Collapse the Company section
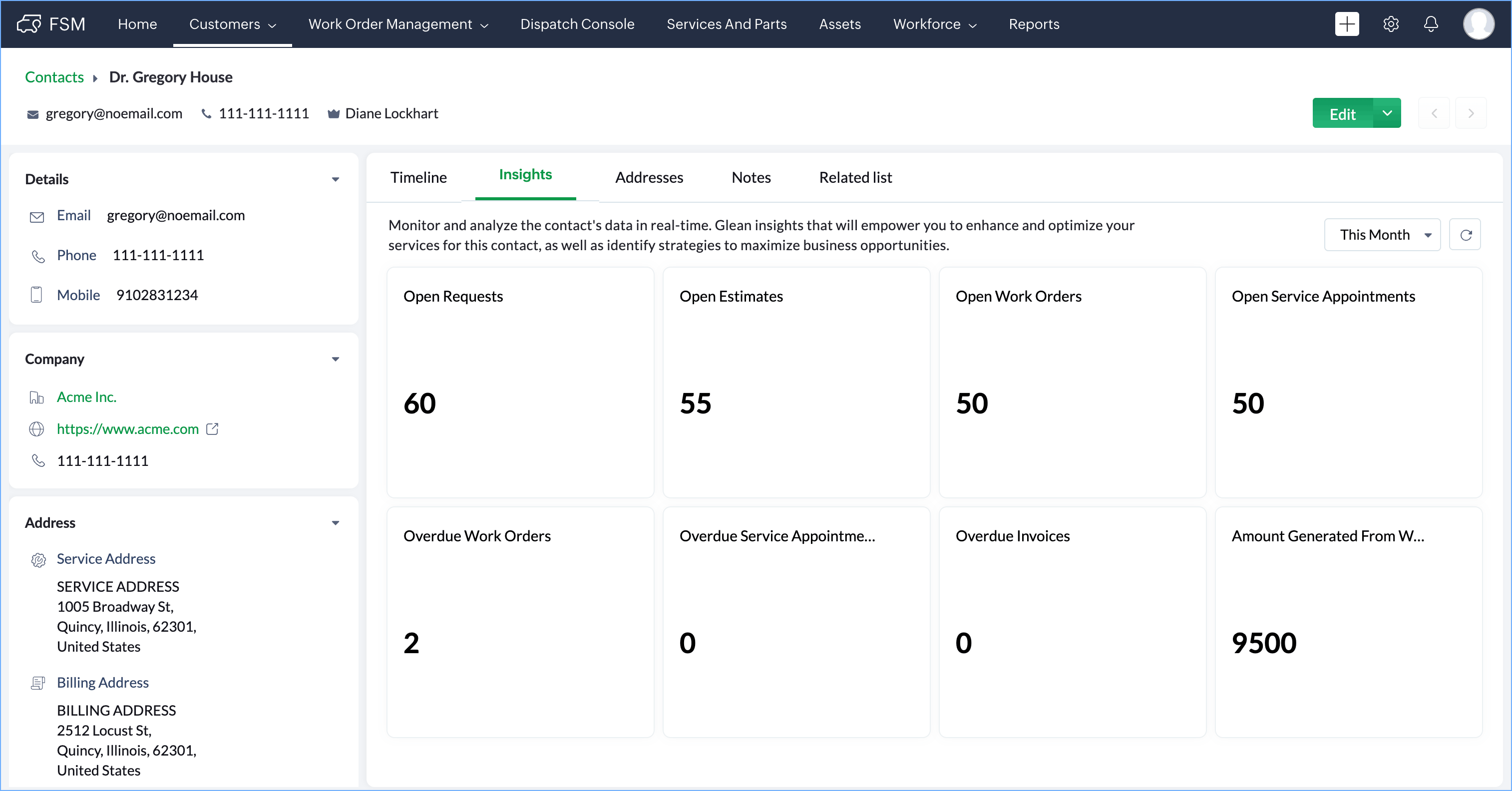This screenshot has width=1512, height=791. pyautogui.click(x=335, y=359)
